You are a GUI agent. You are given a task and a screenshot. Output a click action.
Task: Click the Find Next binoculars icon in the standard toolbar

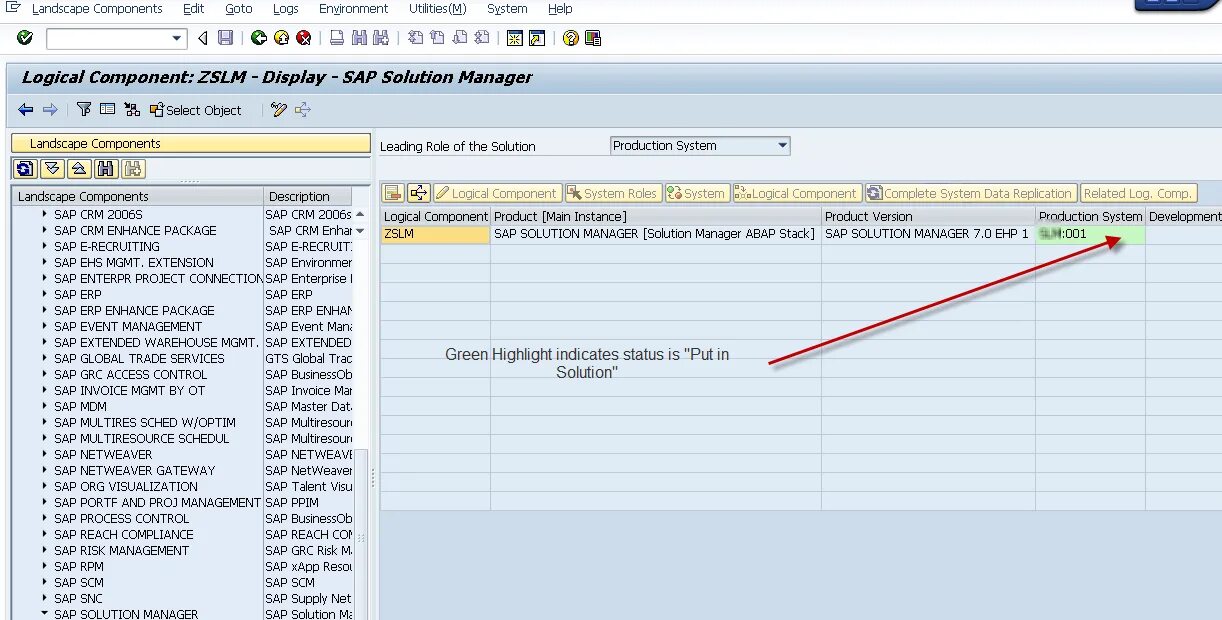380,38
